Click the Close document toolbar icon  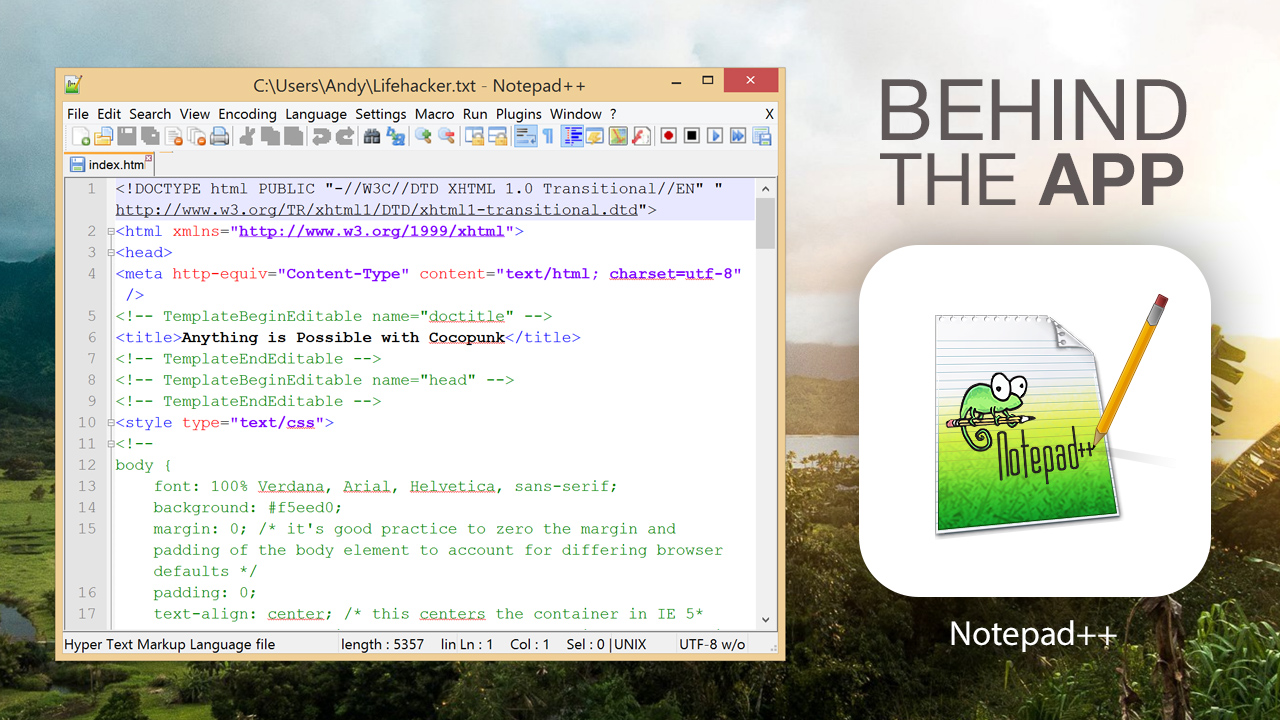pyautogui.click(x=174, y=136)
